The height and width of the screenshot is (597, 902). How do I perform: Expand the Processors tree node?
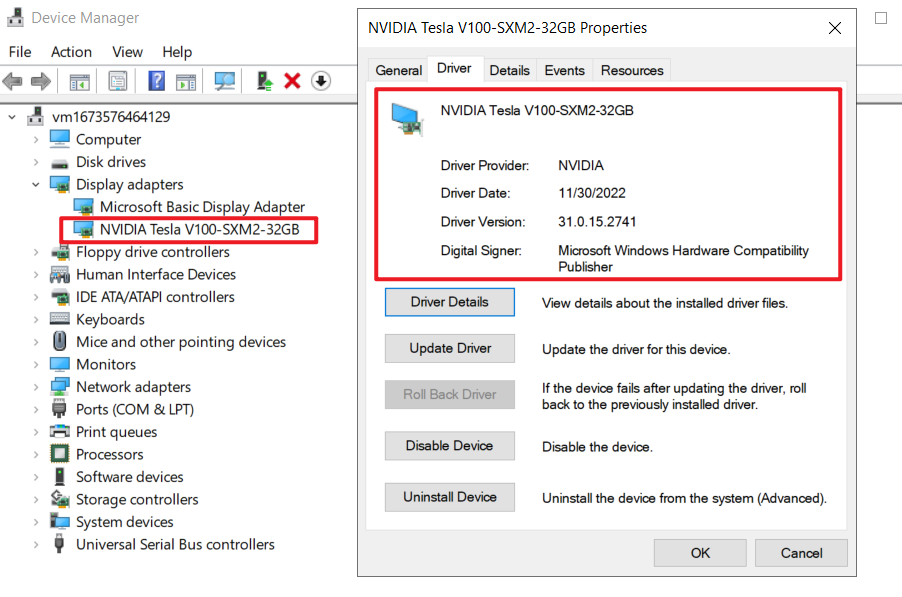(x=36, y=455)
